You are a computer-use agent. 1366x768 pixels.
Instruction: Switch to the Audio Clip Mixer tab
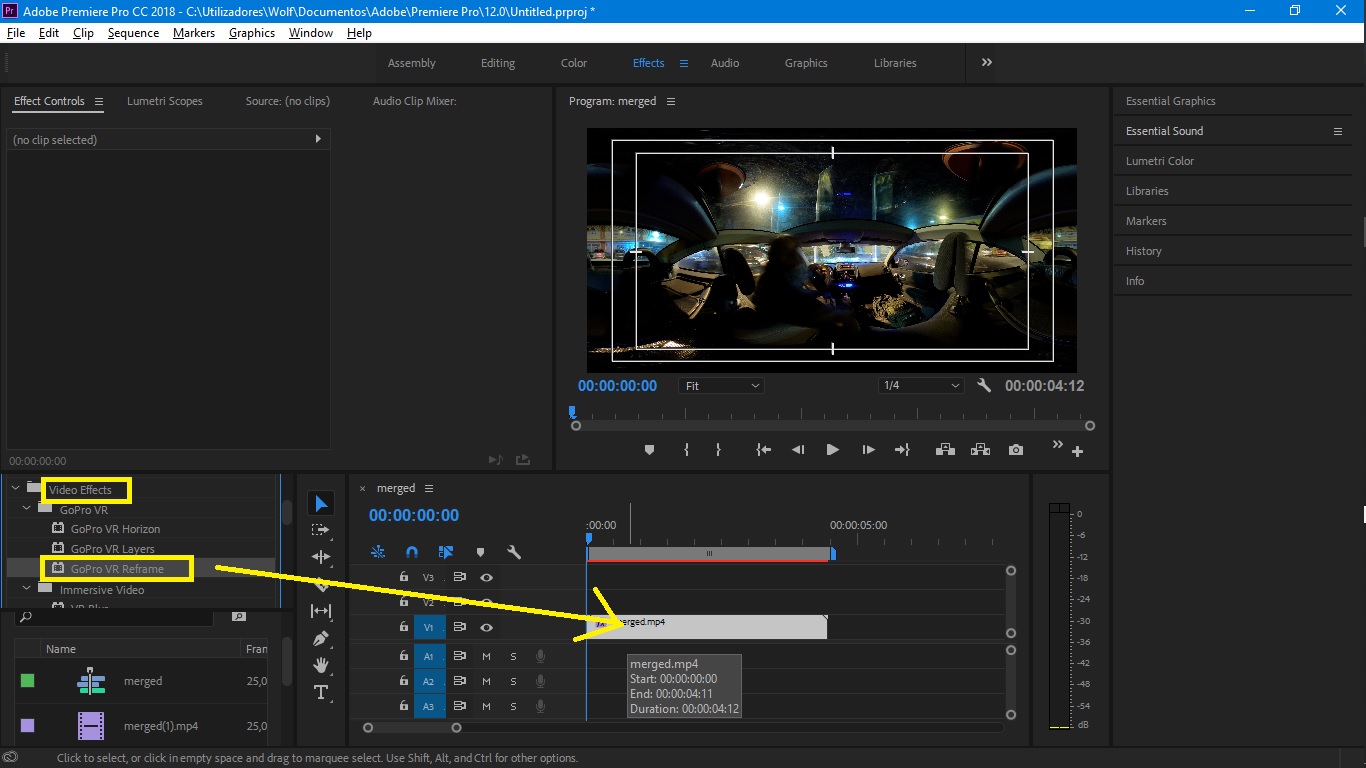point(415,101)
